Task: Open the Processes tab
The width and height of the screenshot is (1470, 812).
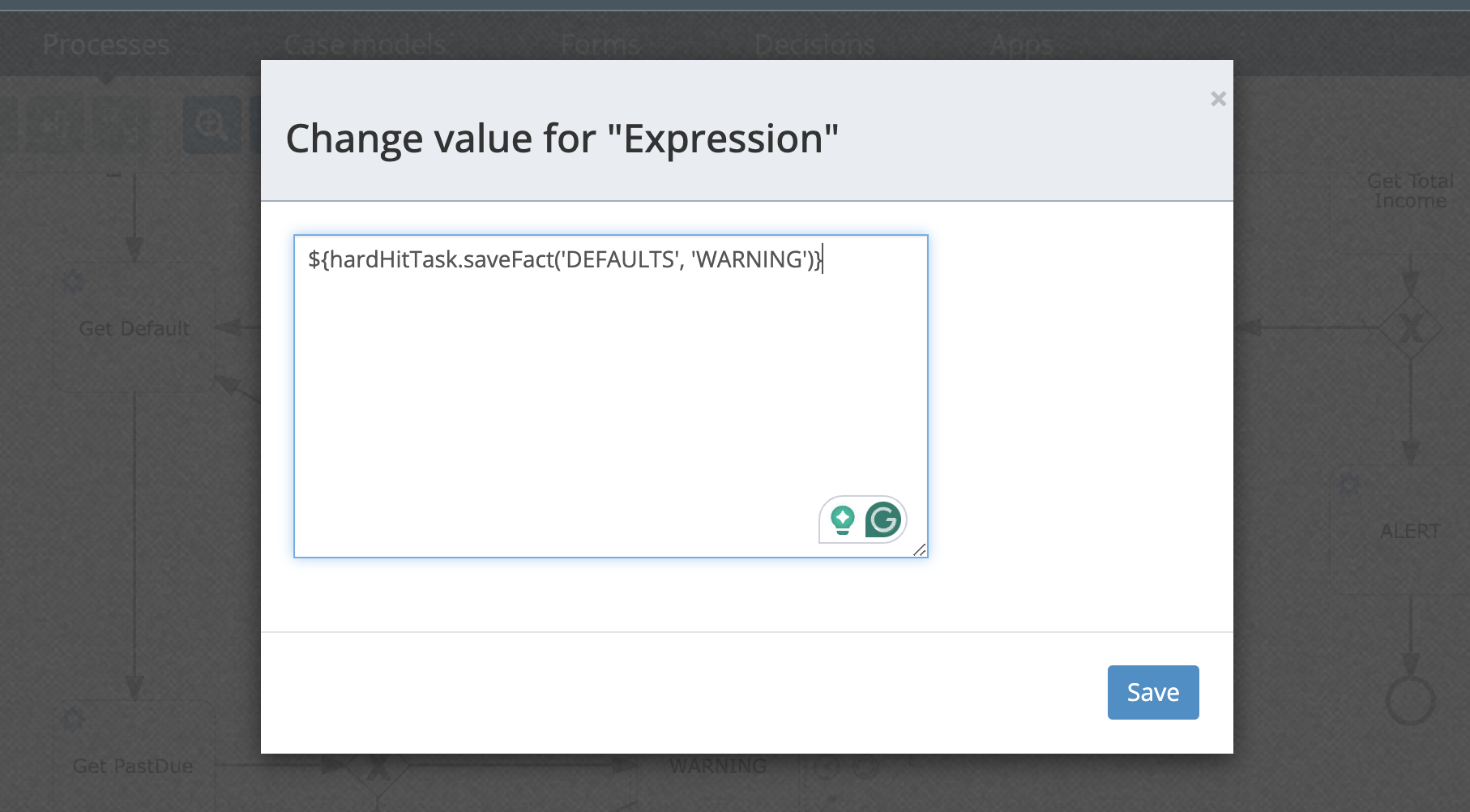Action: click(106, 45)
